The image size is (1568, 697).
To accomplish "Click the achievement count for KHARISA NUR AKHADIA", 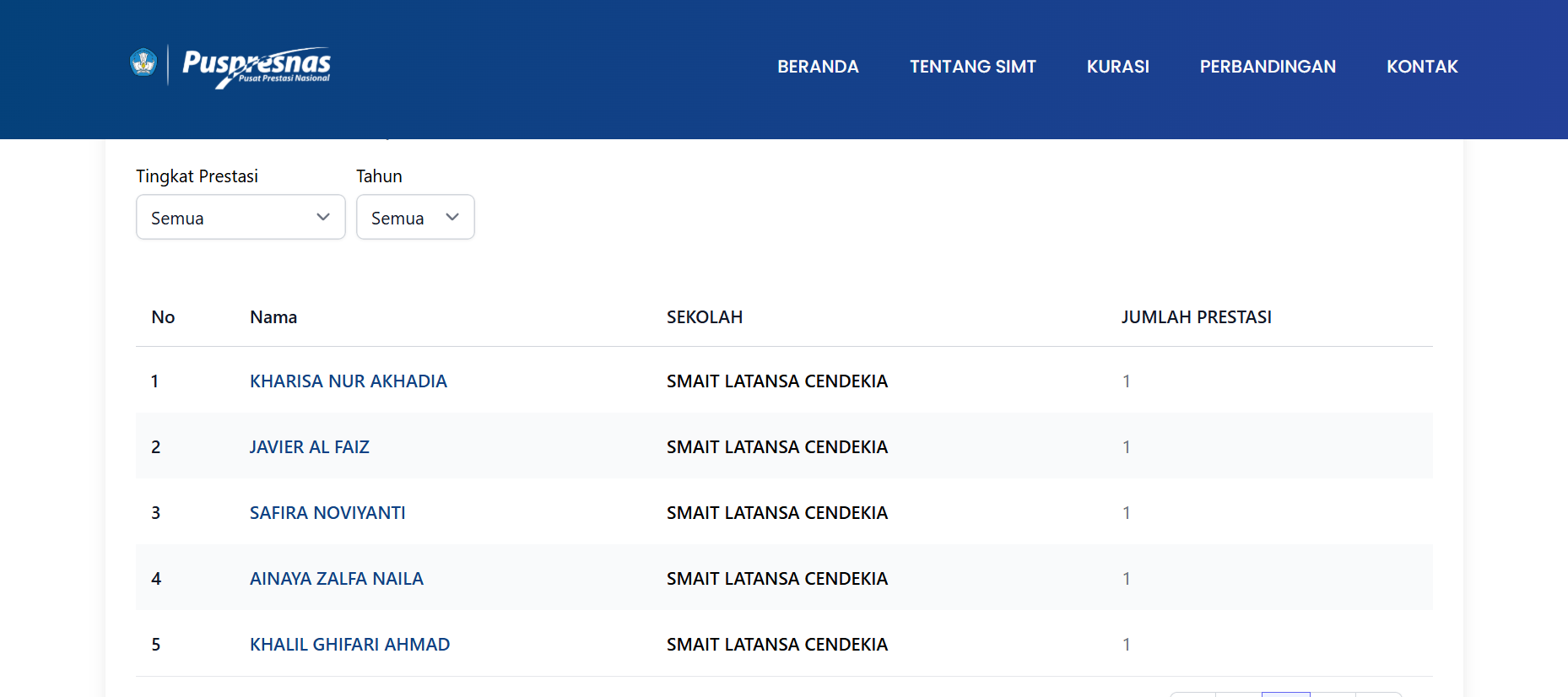I will coord(1126,381).
